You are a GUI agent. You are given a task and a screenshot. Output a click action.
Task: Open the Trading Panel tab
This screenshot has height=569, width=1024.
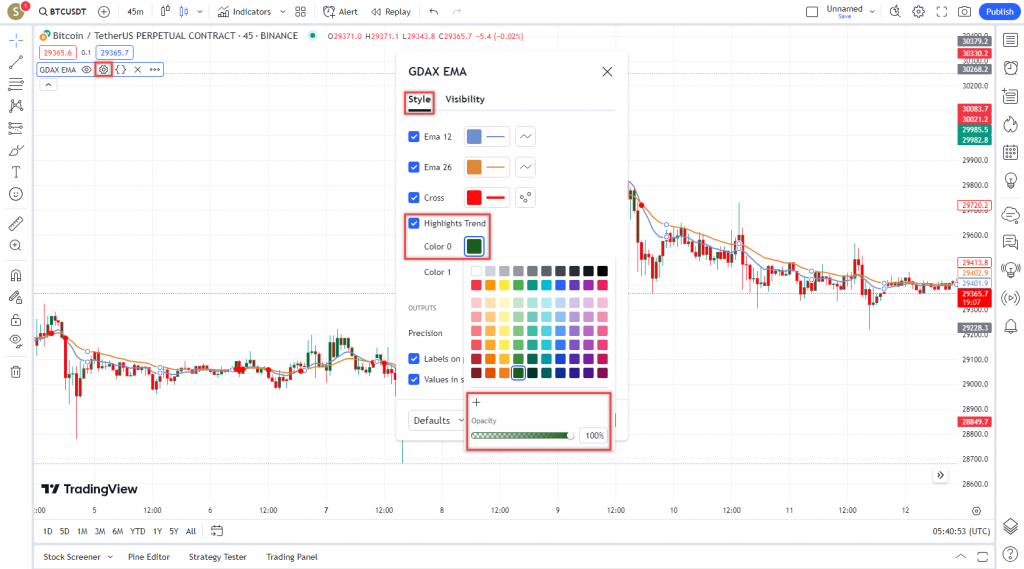(292, 557)
